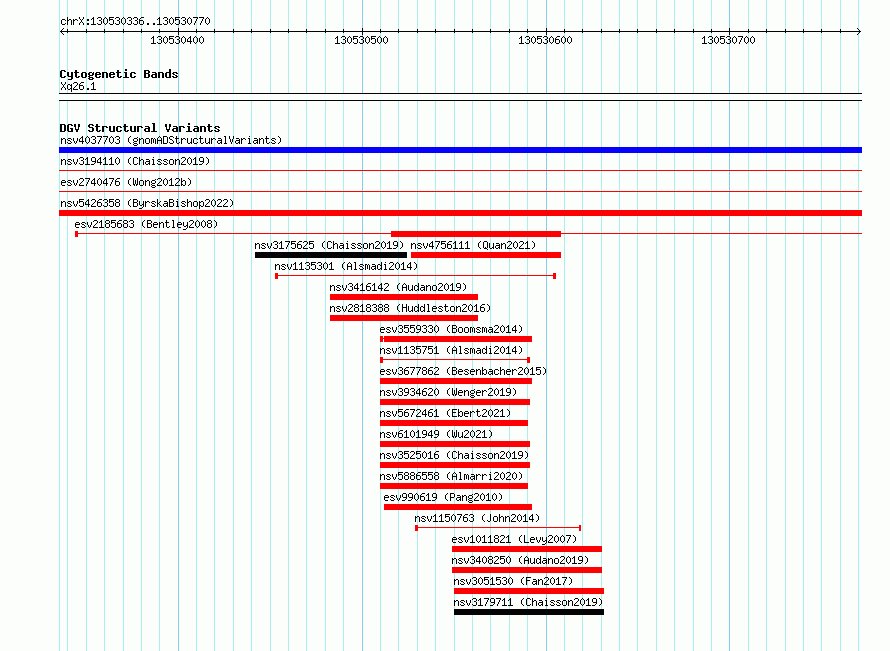Screen dimensions: 890x651
Task: Select red bar of esv990619 (Pang2010)
Action: click(x=457, y=507)
